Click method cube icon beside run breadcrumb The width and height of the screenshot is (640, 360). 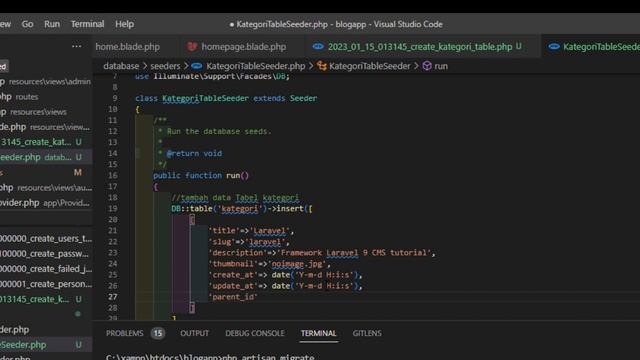point(427,66)
